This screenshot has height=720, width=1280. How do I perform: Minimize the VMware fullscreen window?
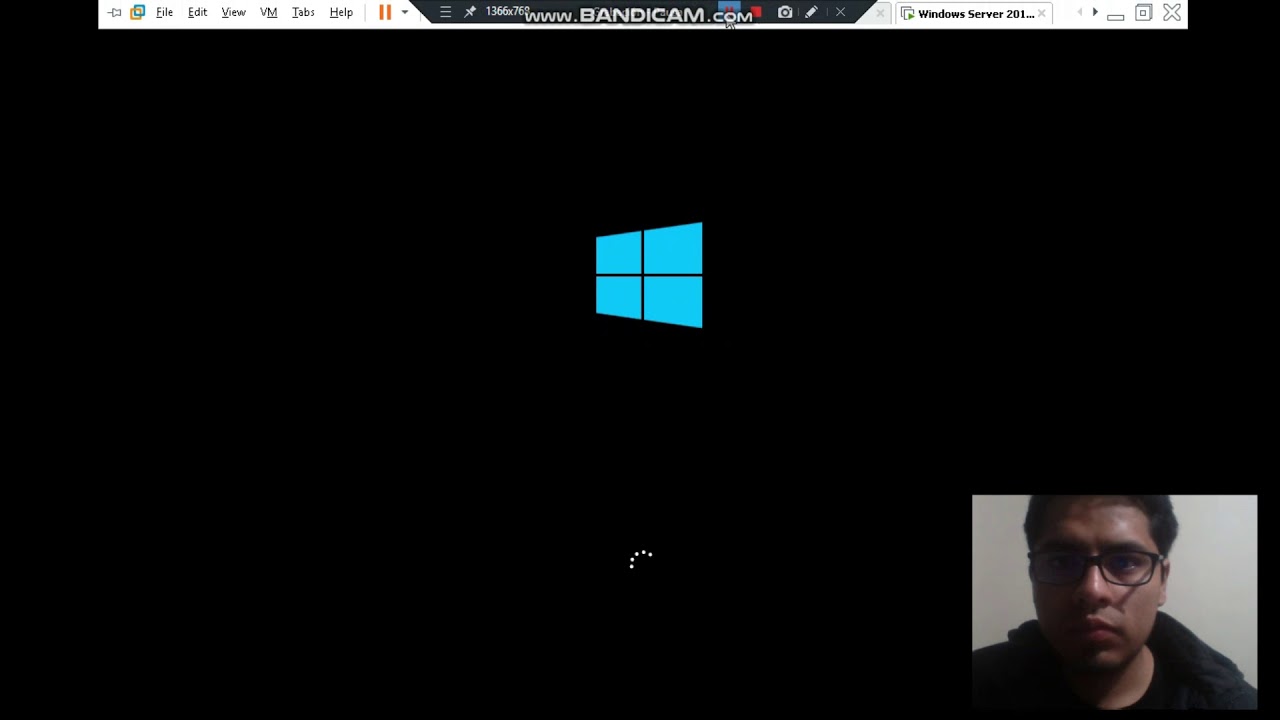tap(1116, 15)
